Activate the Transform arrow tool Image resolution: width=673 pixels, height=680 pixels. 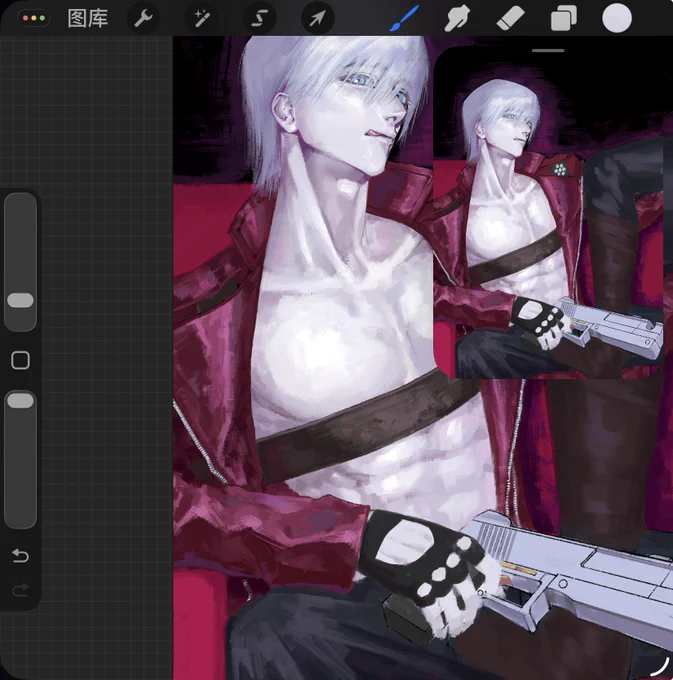point(317,19)
